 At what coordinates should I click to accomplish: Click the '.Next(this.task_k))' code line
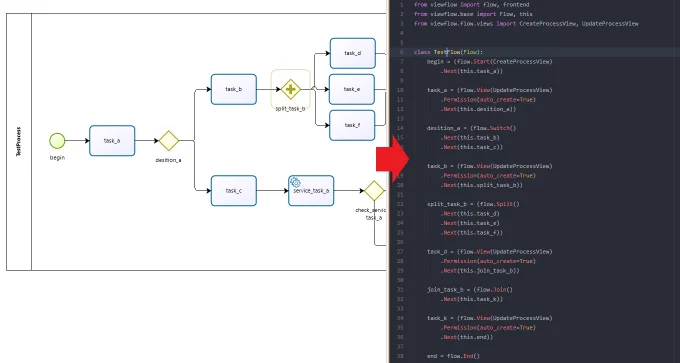pyautogui.click(x=472, y=299)
